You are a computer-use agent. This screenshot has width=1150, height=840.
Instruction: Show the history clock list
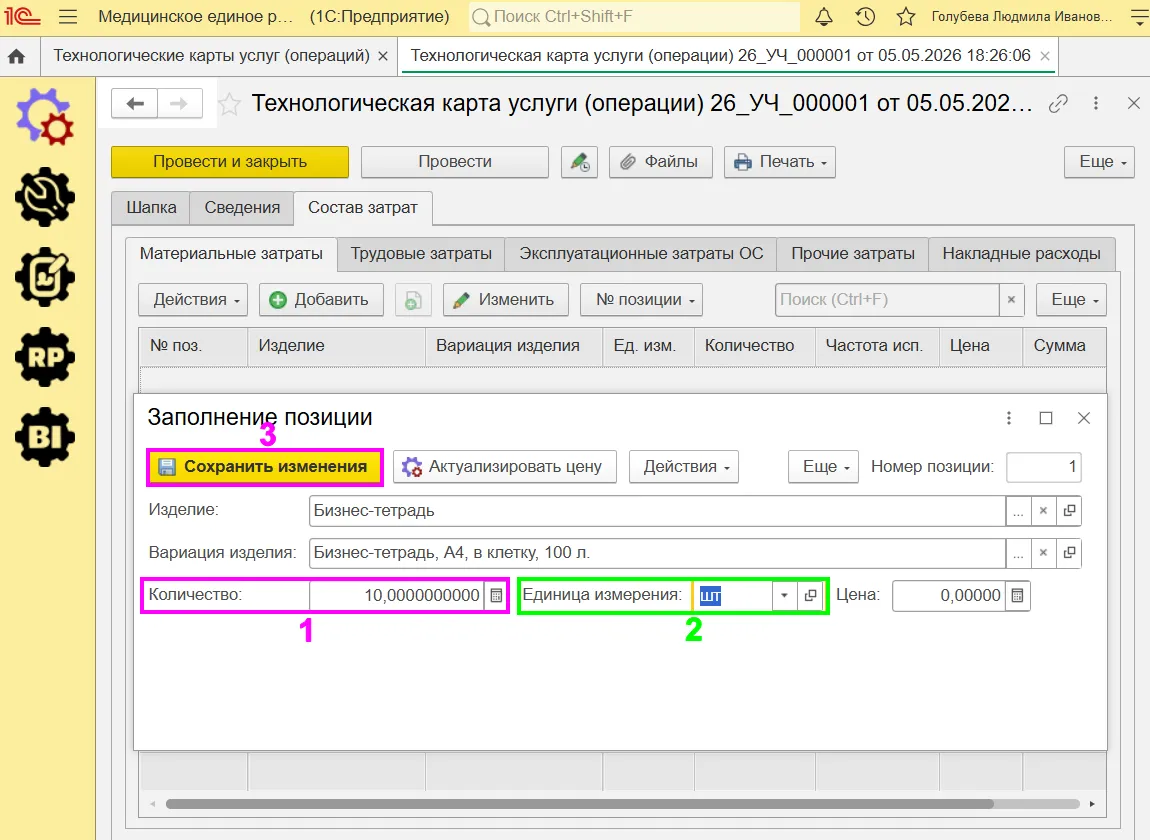865,16
